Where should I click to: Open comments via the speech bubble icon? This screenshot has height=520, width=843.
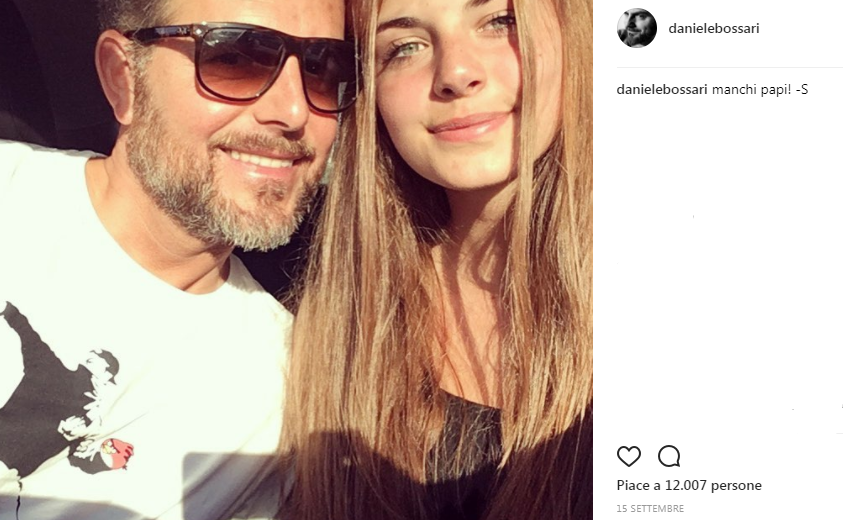[x=669, y=456]
